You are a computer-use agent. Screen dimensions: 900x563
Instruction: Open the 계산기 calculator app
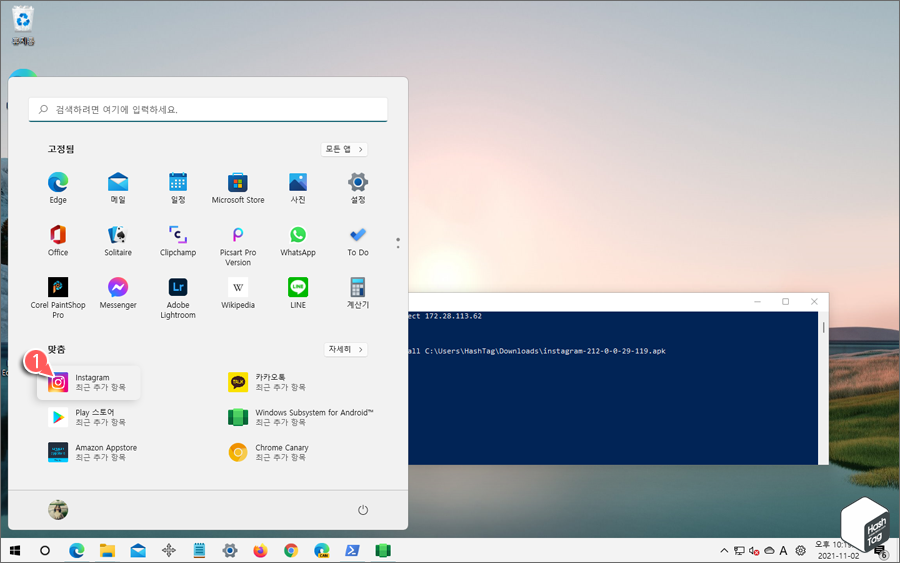(358, 293)
